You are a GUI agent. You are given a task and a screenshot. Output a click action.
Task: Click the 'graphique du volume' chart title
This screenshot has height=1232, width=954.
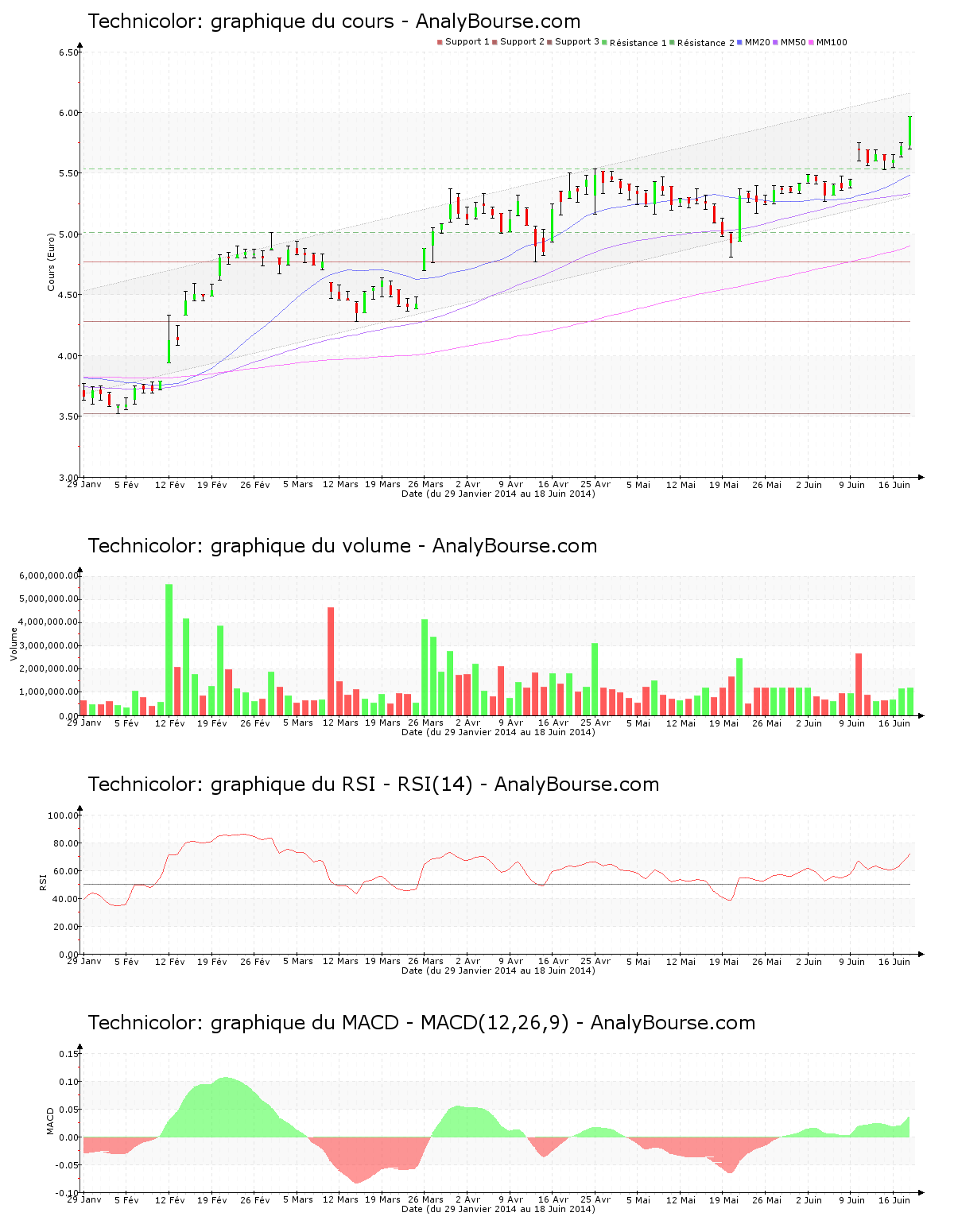point(342,546)
